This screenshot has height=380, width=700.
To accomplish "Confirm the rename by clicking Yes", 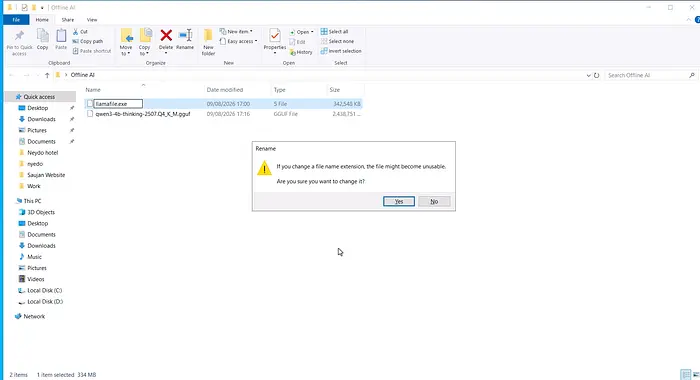I will pos(399,201).
